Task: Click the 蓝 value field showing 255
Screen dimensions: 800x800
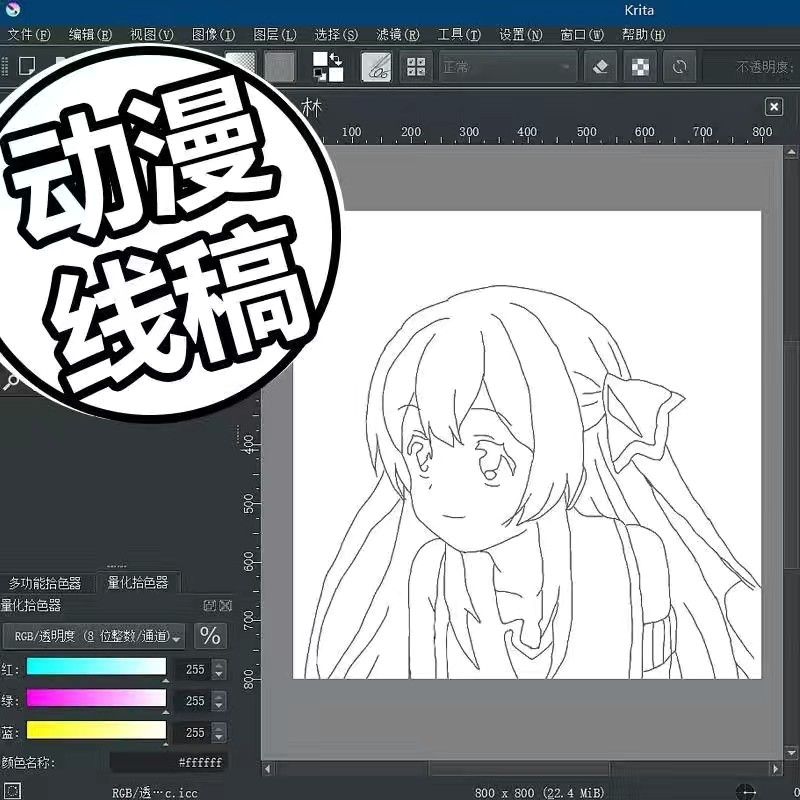Action: pos(192,733)
